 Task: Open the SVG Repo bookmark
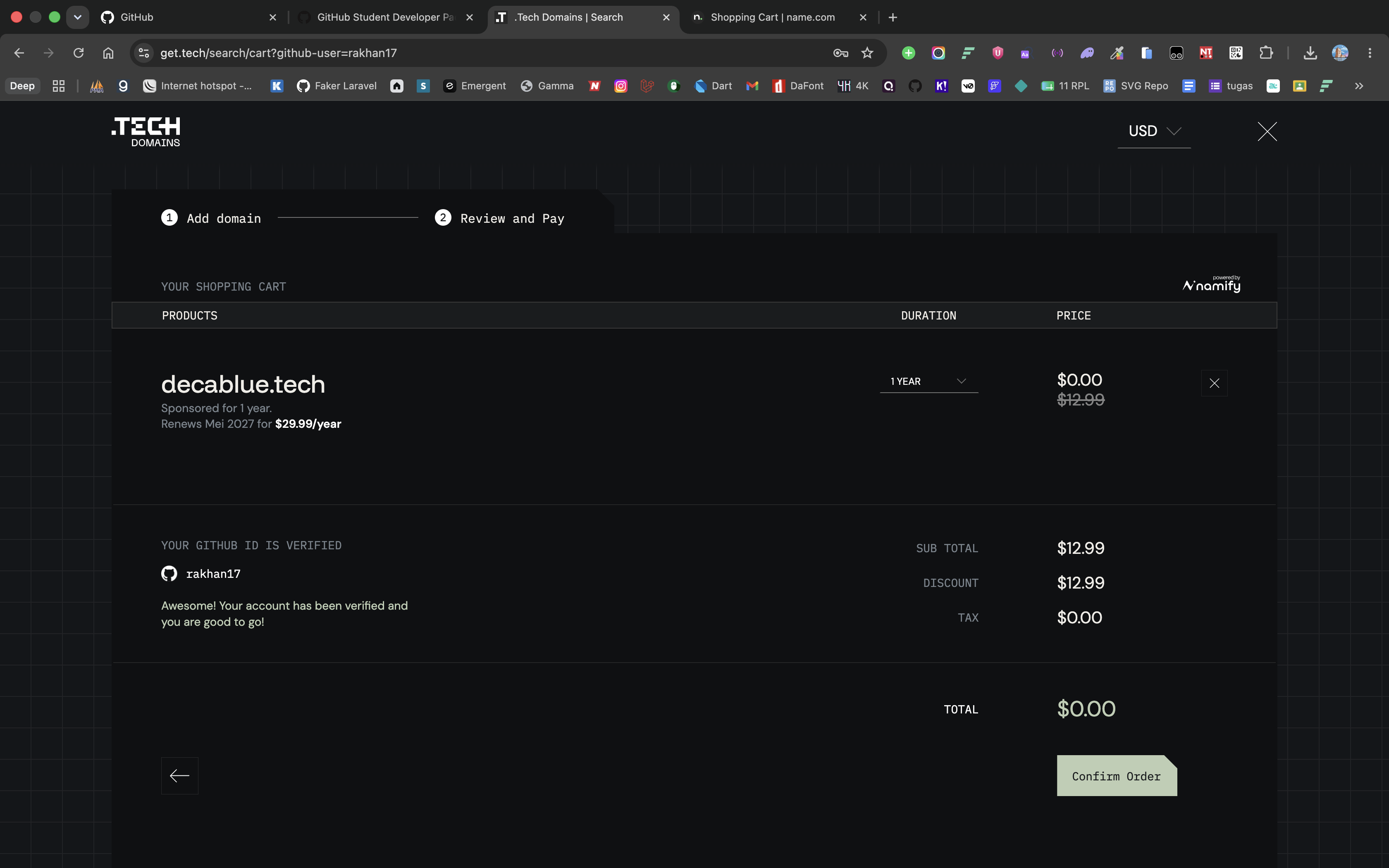(x=1136, y=86)
